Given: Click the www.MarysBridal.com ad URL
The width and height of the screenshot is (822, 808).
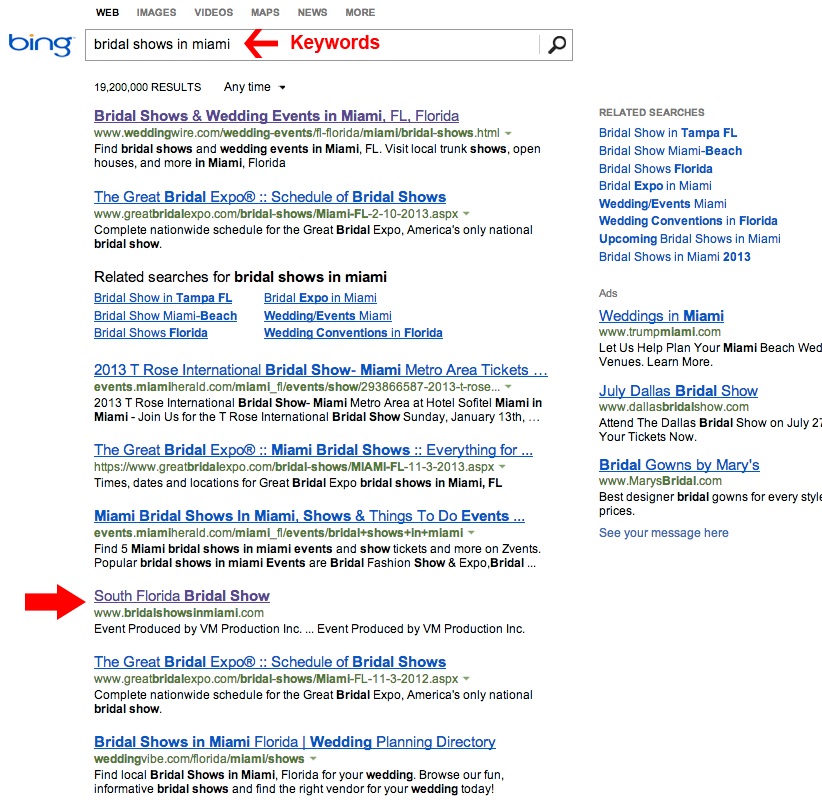Looking at the screenshot, I should click(660, 481).
